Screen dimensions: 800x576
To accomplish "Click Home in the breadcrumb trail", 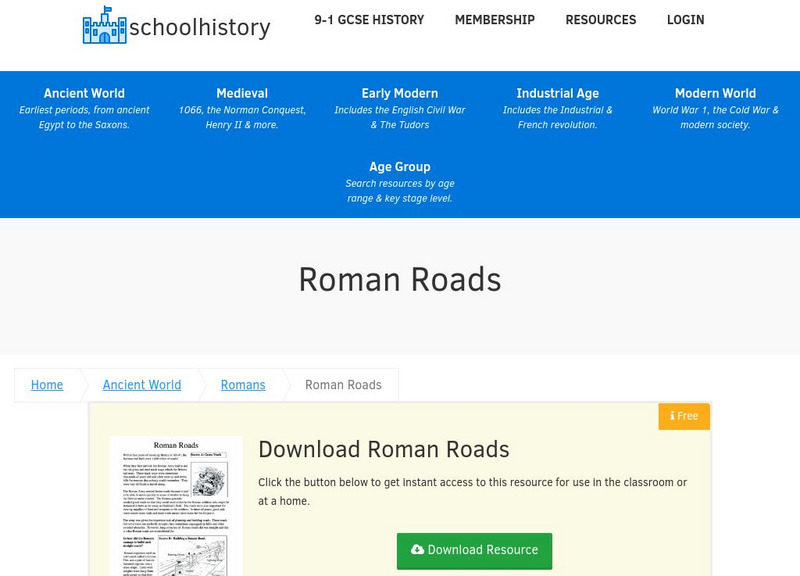I will pyautogui.click(x=46, y=384).
